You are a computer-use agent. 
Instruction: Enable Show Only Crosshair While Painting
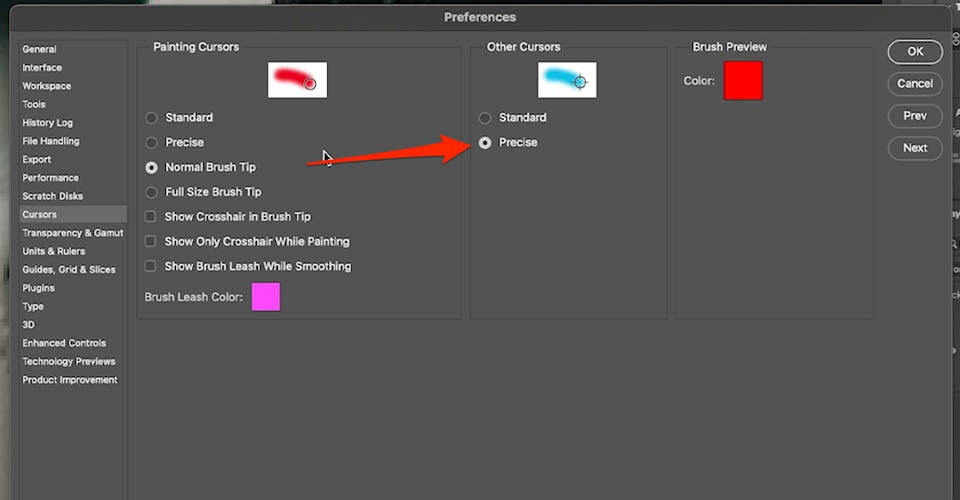pyautogui.click(x=150, y=241)
